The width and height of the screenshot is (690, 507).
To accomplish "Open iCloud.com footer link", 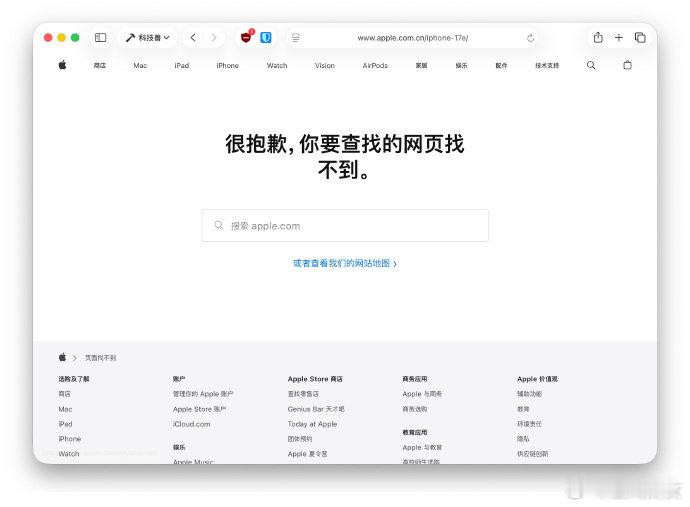I will 191,424.
